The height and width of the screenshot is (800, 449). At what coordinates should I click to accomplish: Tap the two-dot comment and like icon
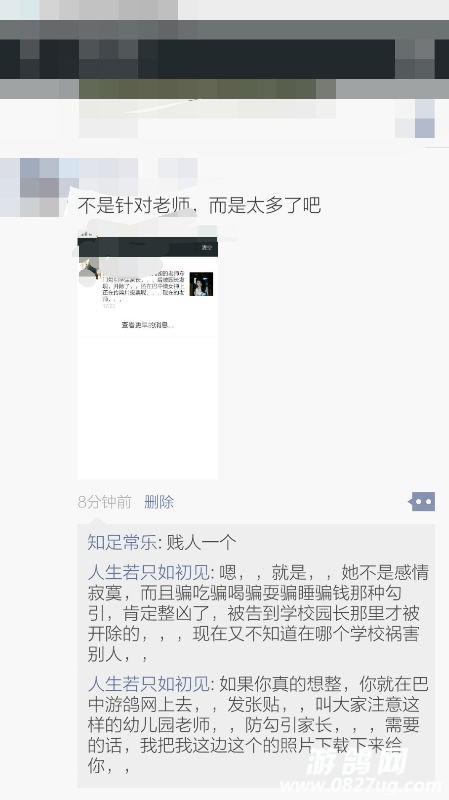coord(421,502)
